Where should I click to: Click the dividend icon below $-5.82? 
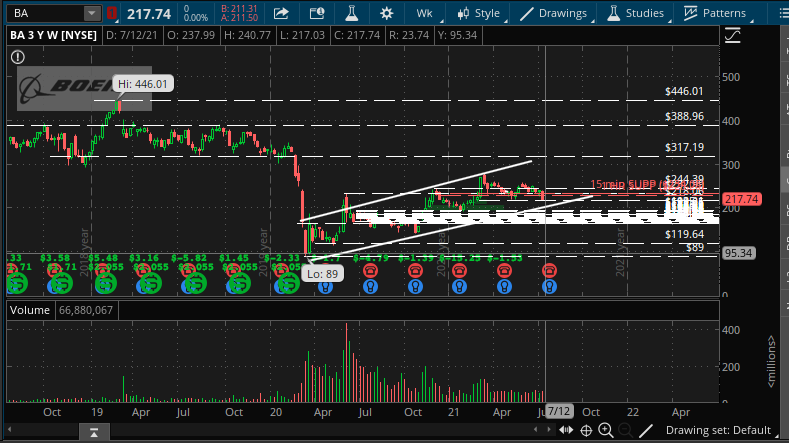[195, 284]
